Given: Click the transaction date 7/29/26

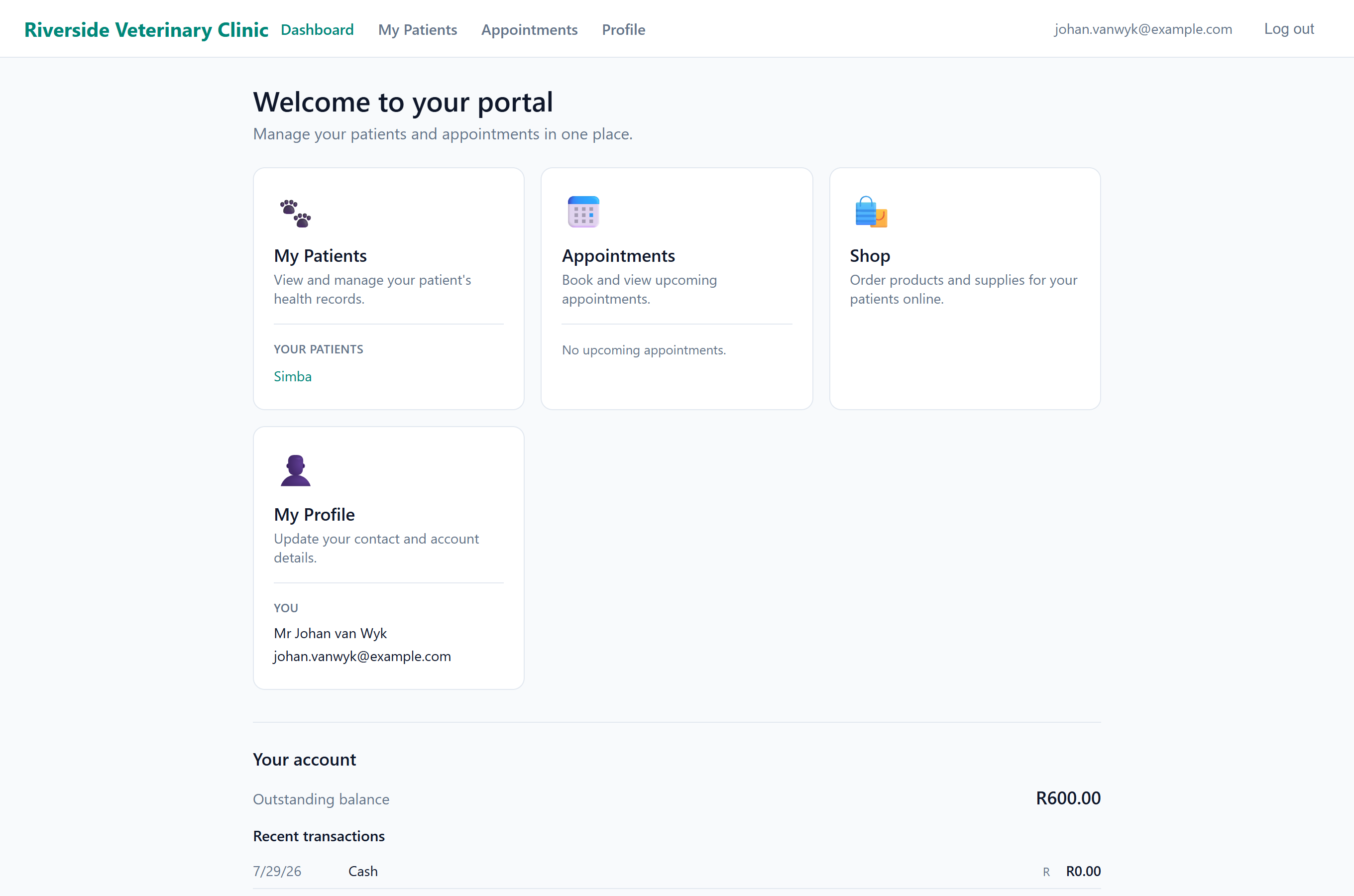Looking at the screenshot, I should click(277, 871).
